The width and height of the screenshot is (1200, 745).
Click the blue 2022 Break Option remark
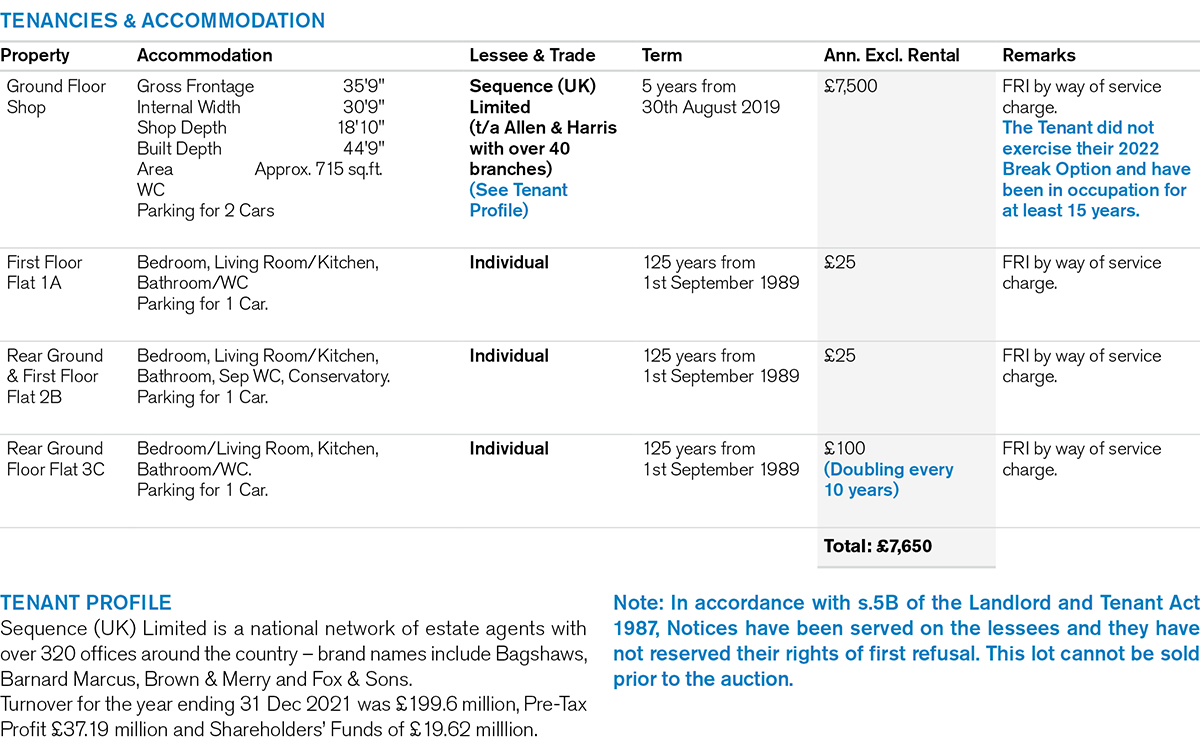pyautogui.click(x=1096, y=169)
